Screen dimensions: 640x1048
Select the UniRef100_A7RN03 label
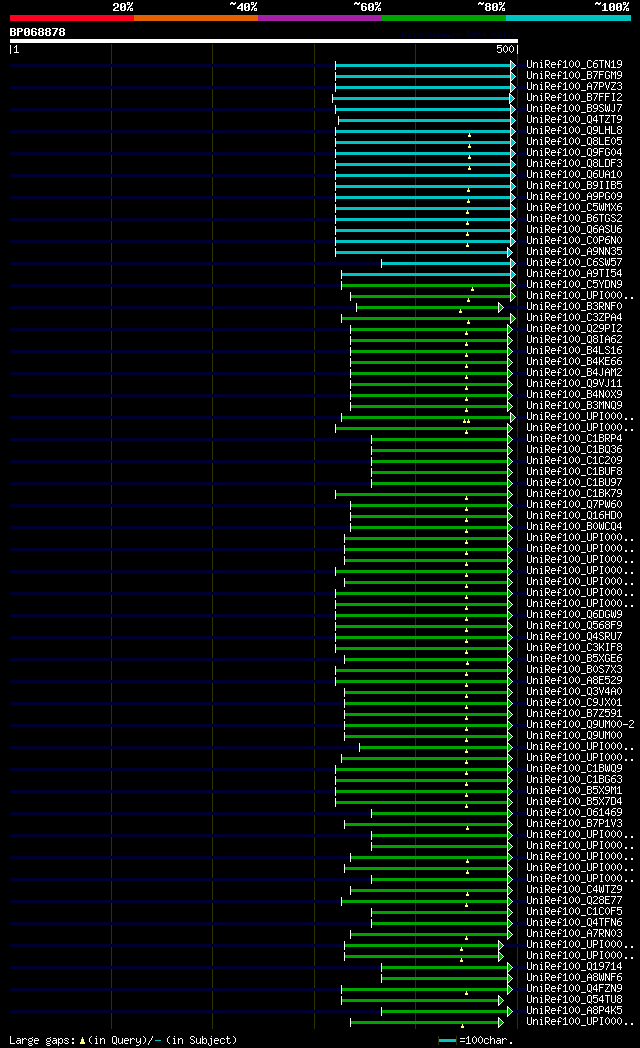574,934
